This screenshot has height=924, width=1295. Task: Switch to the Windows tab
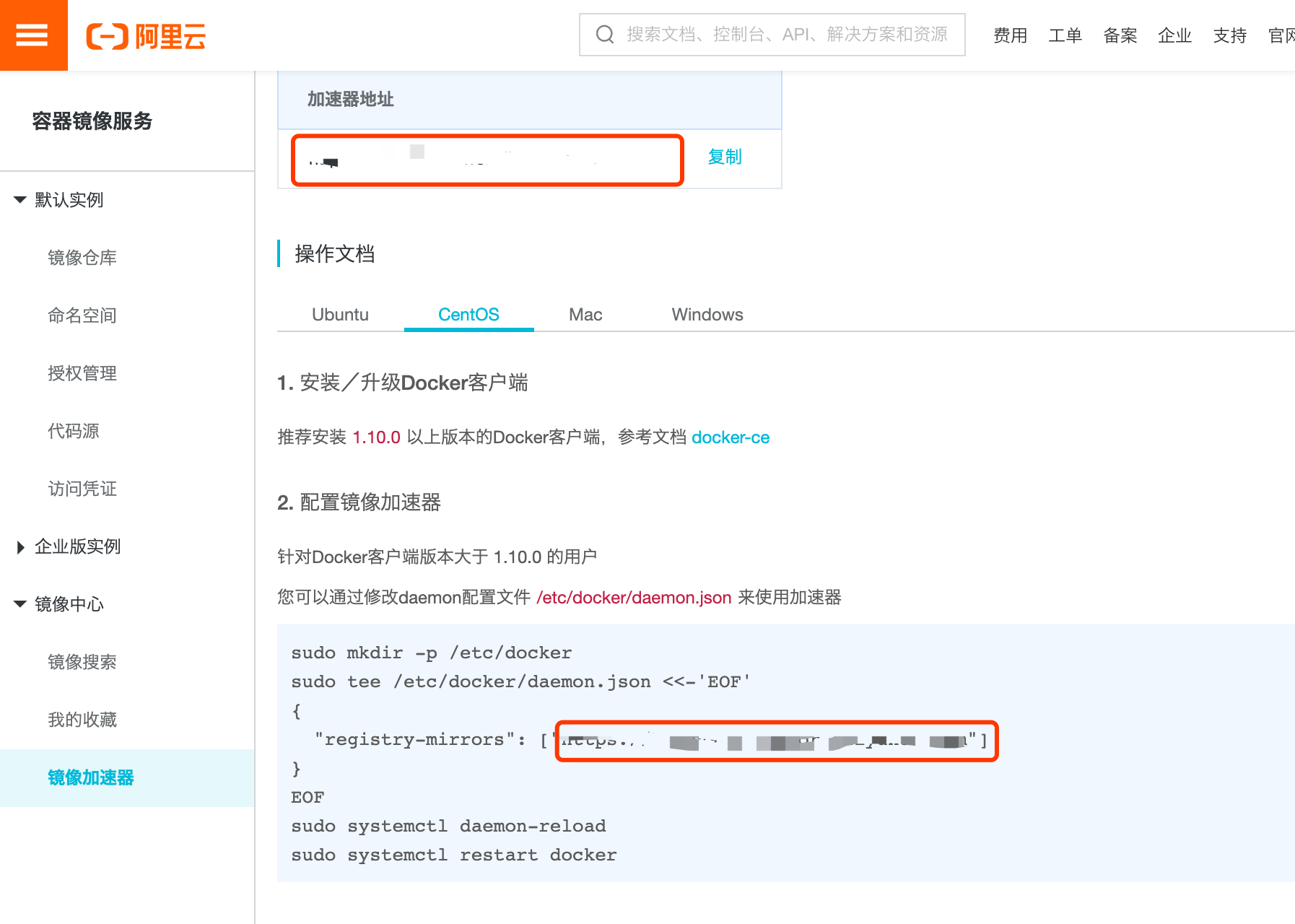click(707, 314)
